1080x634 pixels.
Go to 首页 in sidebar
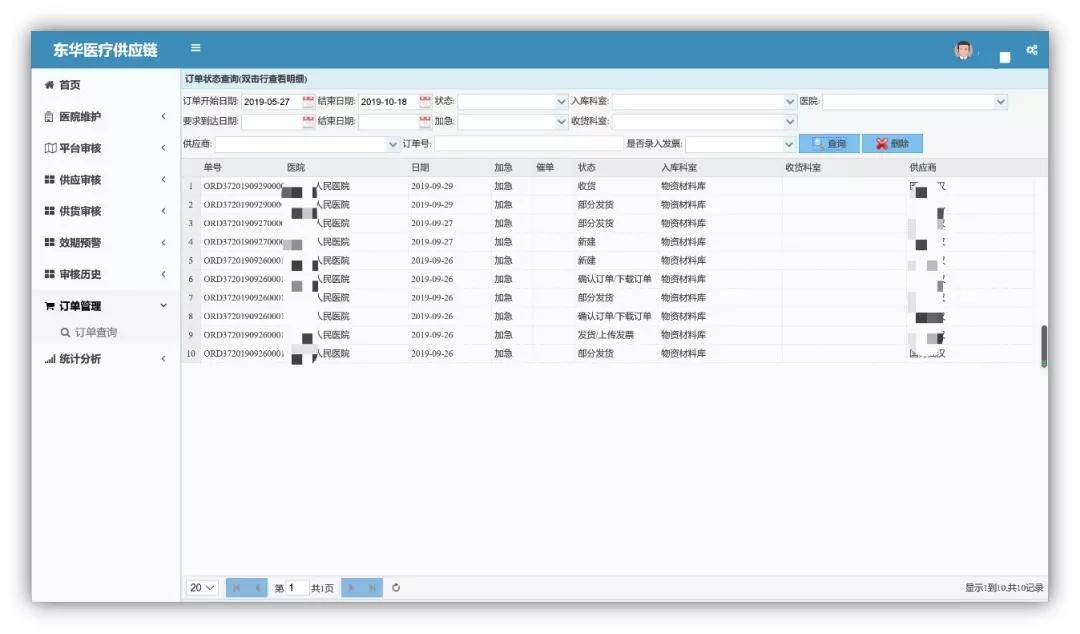point(69,85)
